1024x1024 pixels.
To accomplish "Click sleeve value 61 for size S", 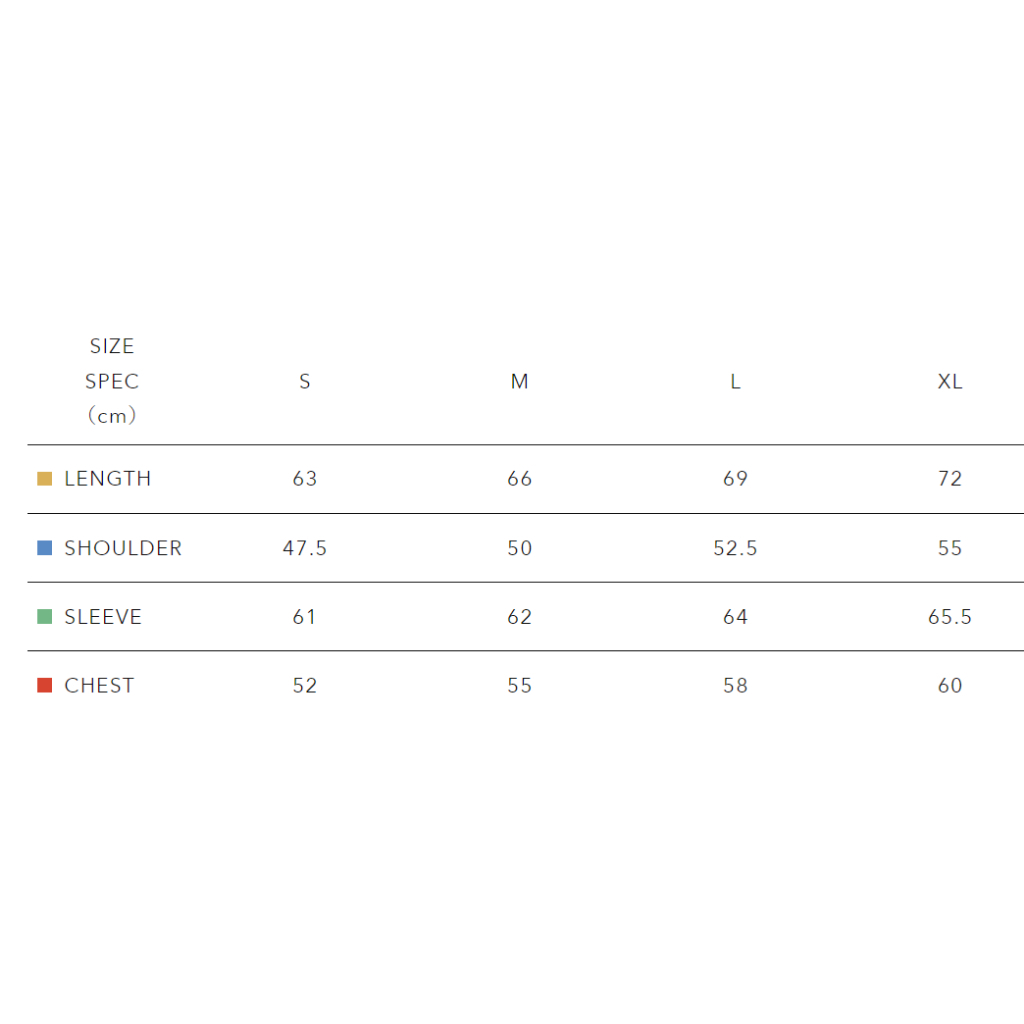I will (305, 617).
